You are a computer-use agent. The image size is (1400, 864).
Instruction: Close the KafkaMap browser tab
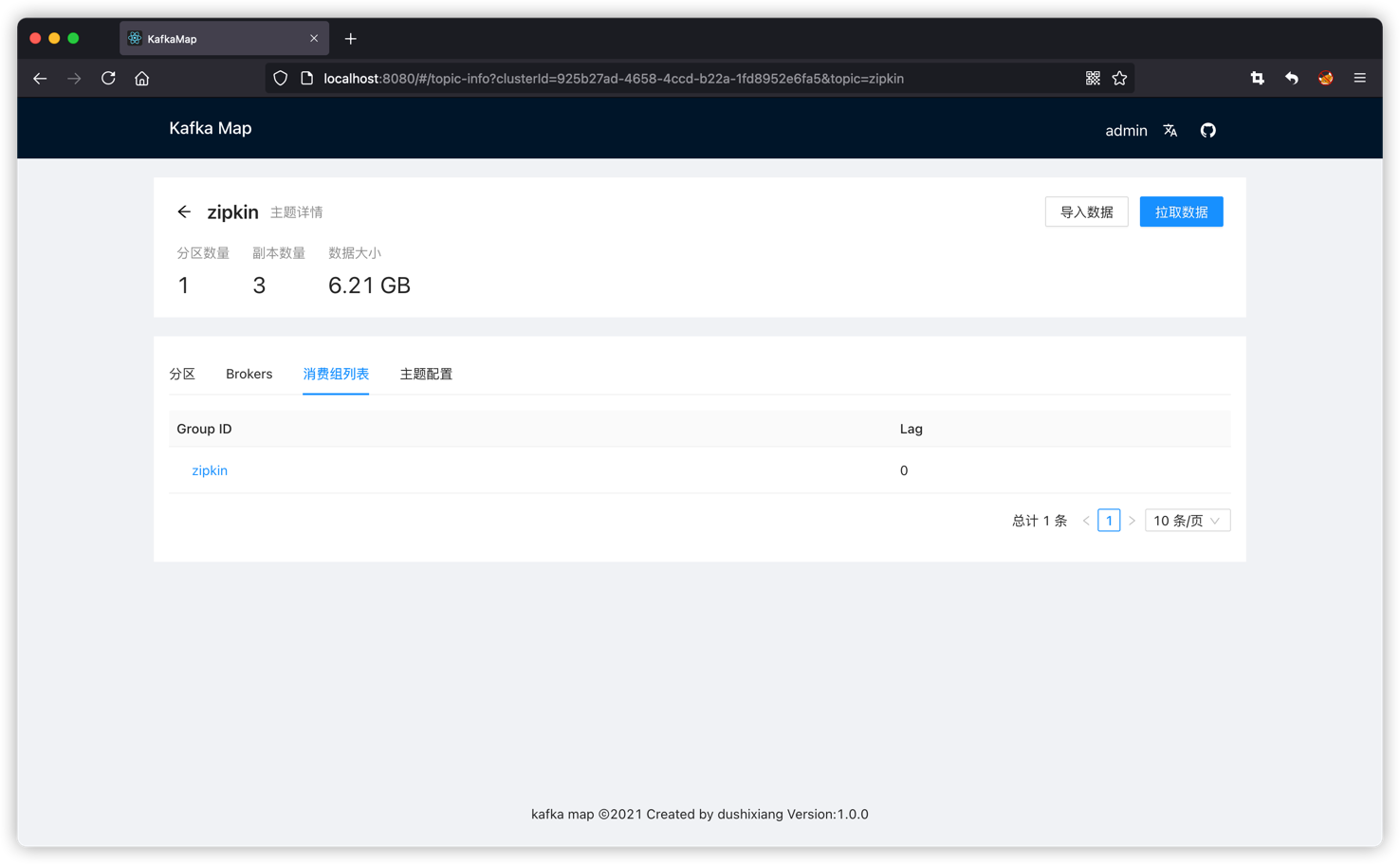(314, 39)
